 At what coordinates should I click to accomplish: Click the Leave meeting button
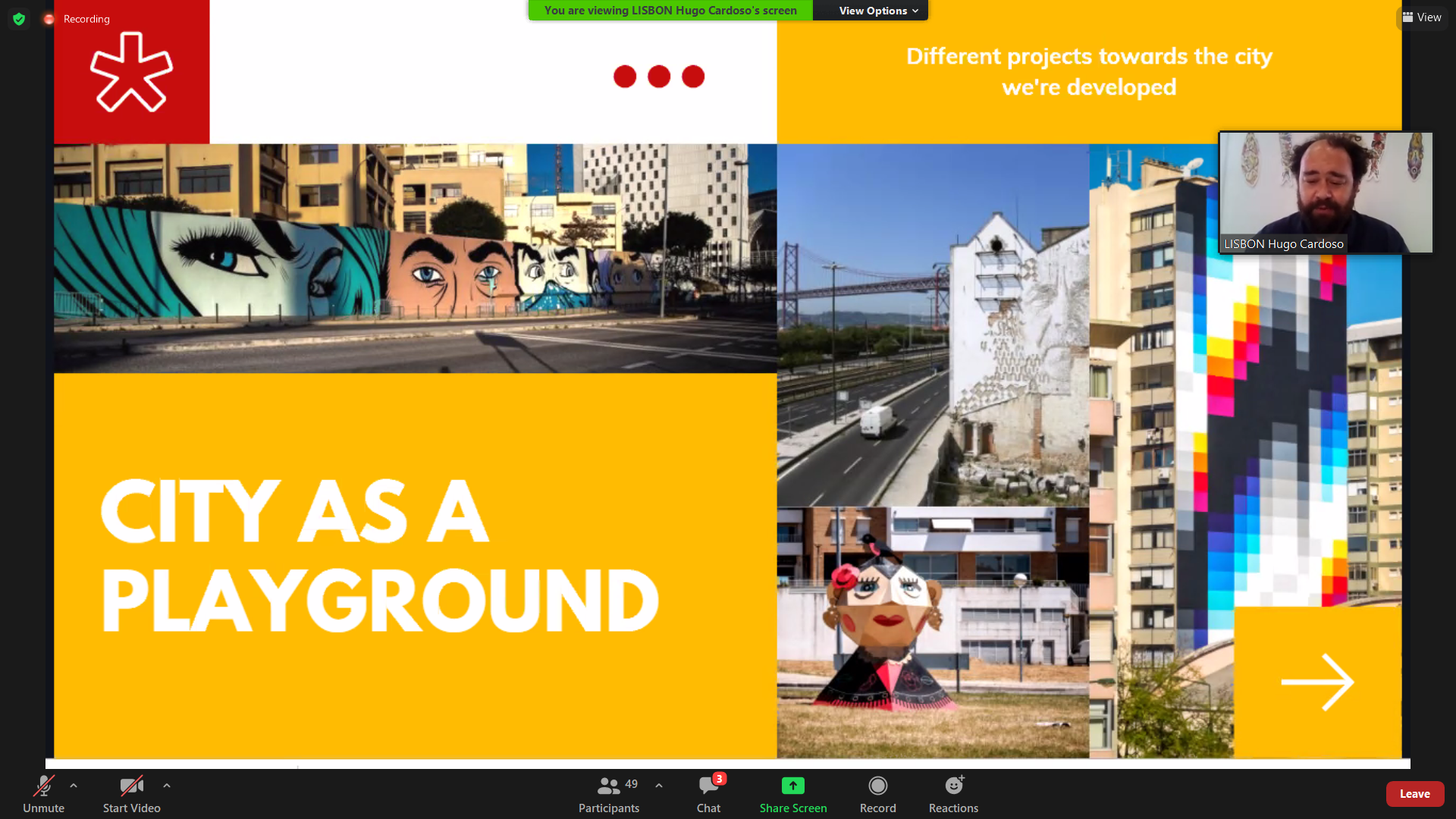(x=1414, y=794)
